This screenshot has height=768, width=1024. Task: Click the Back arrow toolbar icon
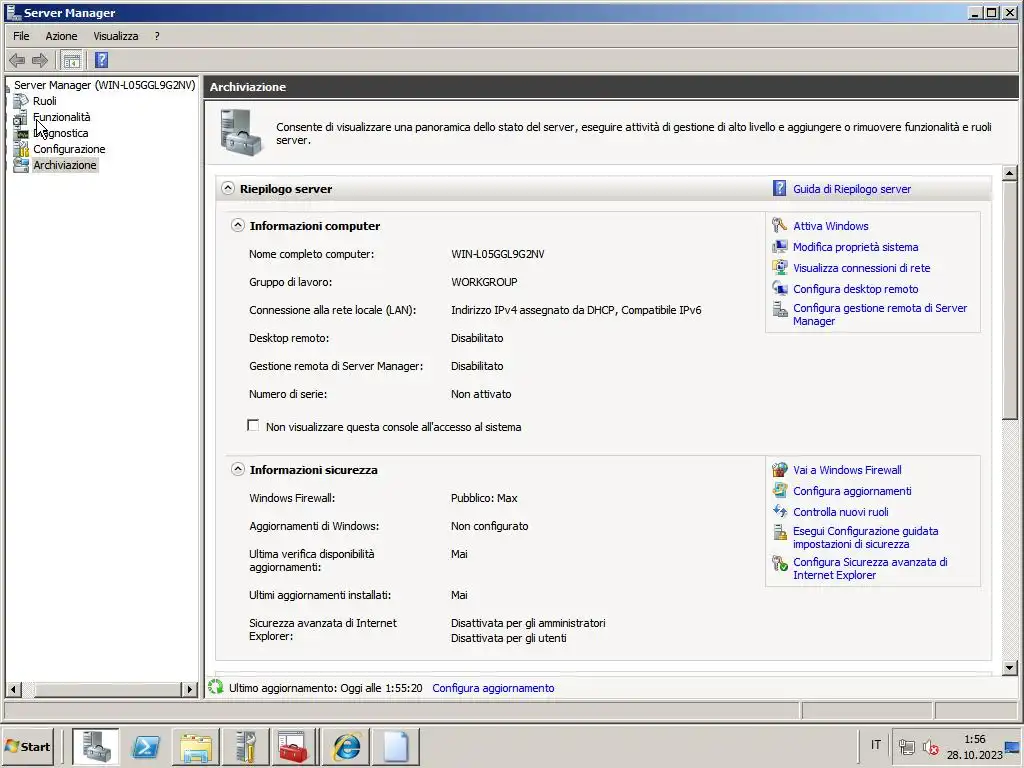pos(17,61)
